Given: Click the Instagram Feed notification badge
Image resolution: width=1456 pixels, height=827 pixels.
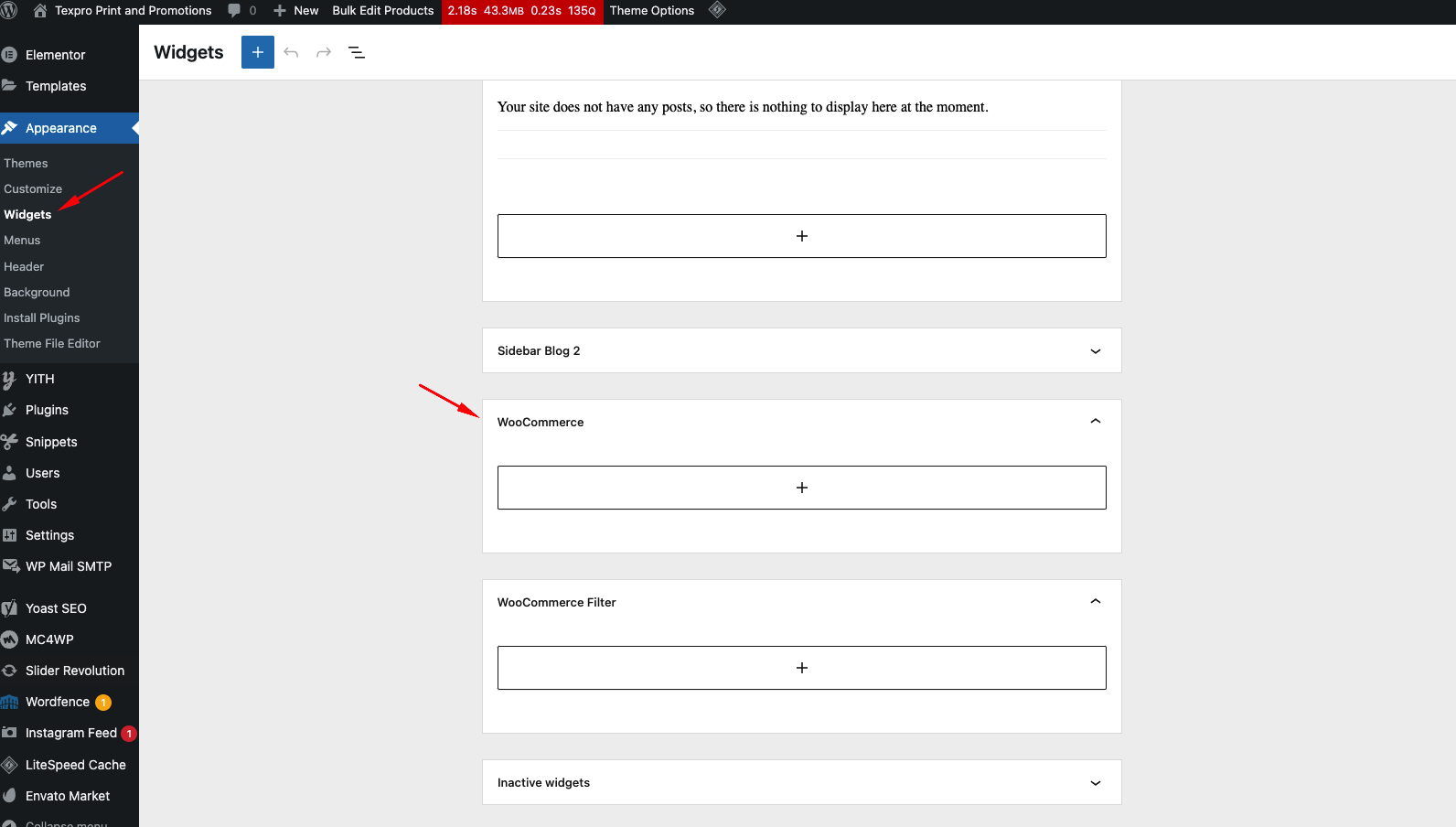Looking at the screenshot, I should pos(129,734).
